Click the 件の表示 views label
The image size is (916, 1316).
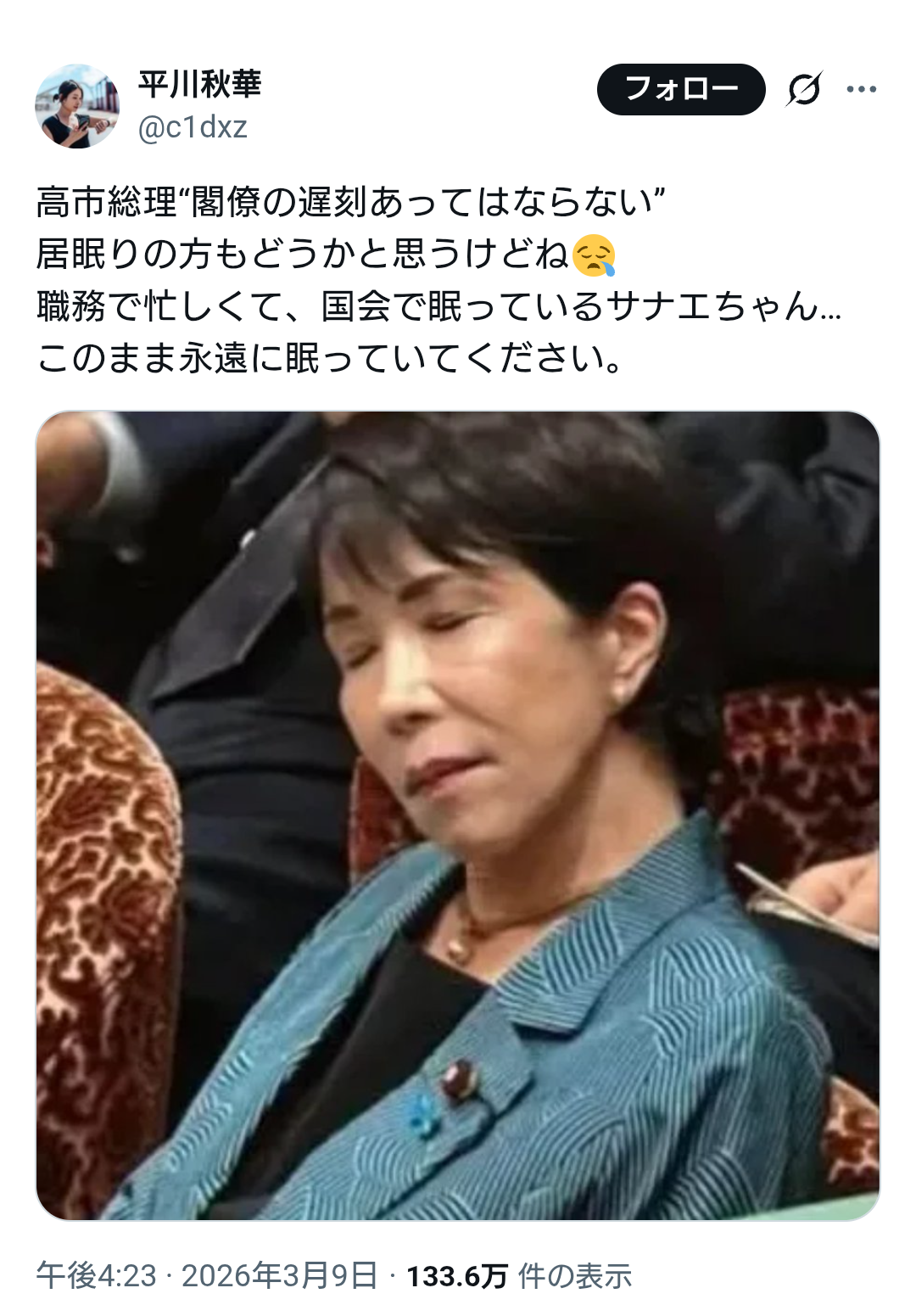pyautogui.click(x=575, y=1275)
